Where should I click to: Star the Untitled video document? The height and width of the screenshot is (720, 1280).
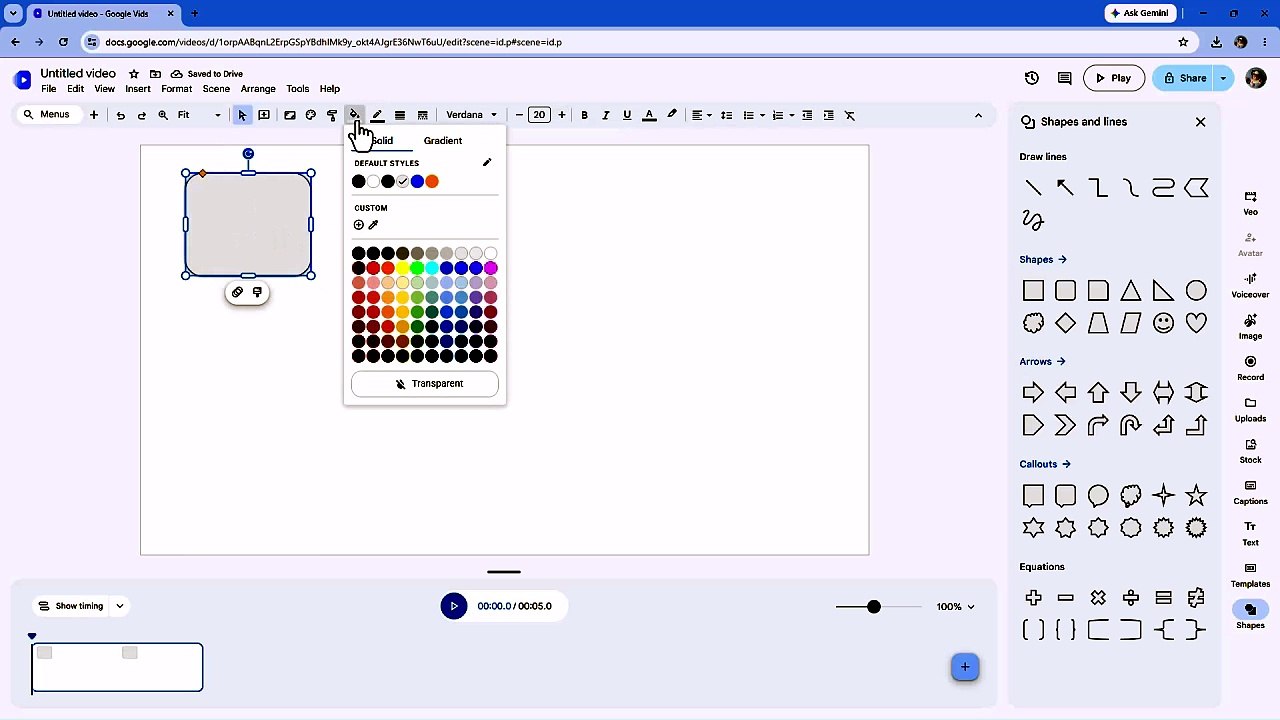tap(134, 74)
